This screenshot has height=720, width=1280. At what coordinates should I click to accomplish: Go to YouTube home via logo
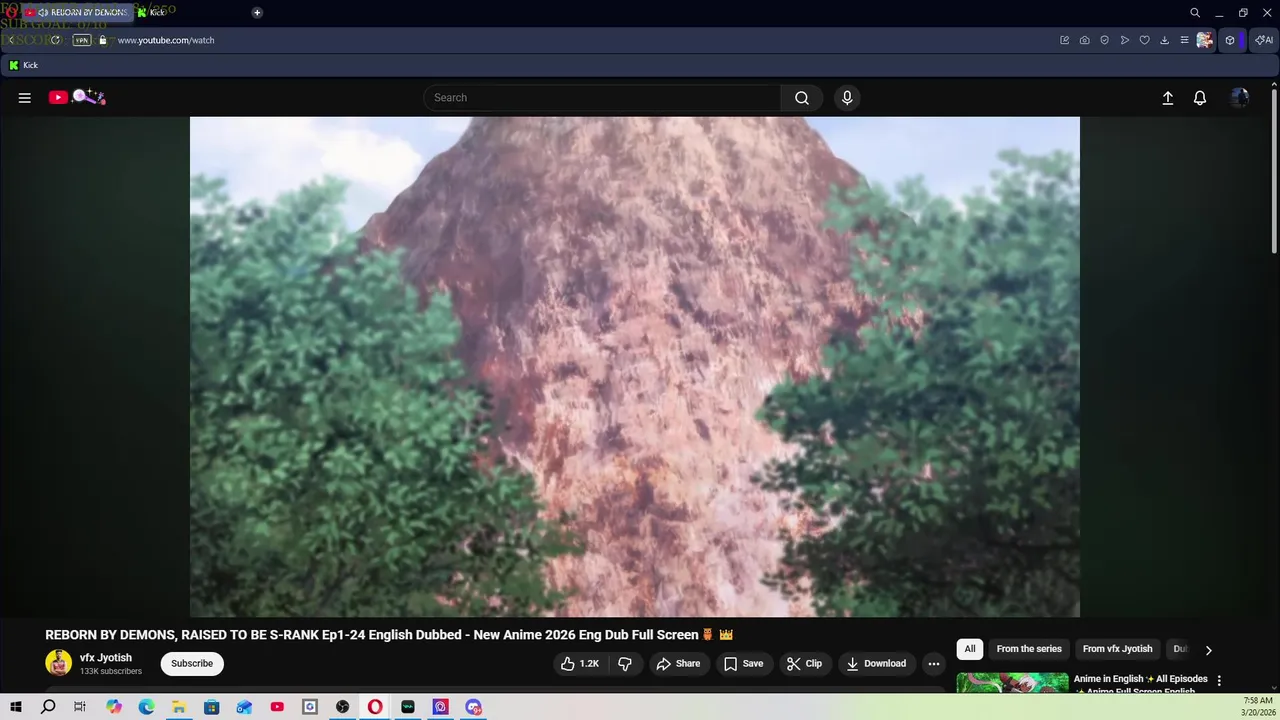click(76, 97)
